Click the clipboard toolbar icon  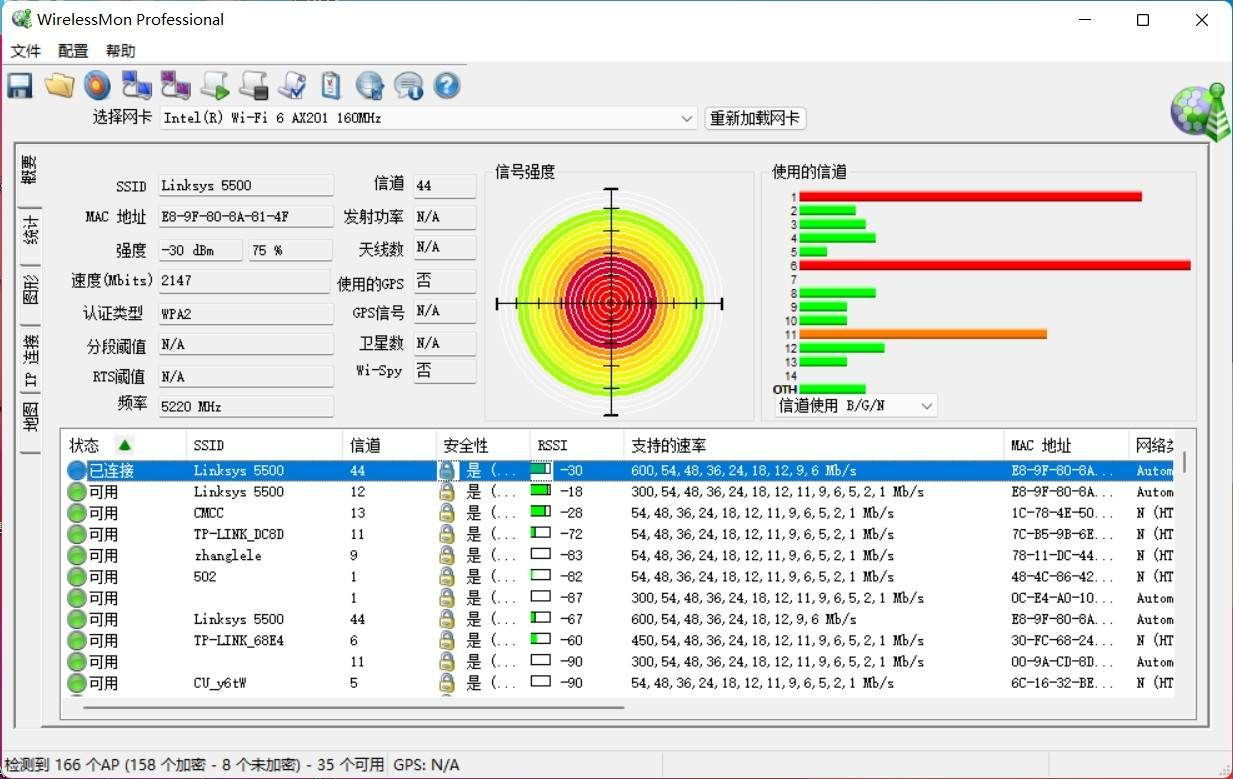point(331,85)
